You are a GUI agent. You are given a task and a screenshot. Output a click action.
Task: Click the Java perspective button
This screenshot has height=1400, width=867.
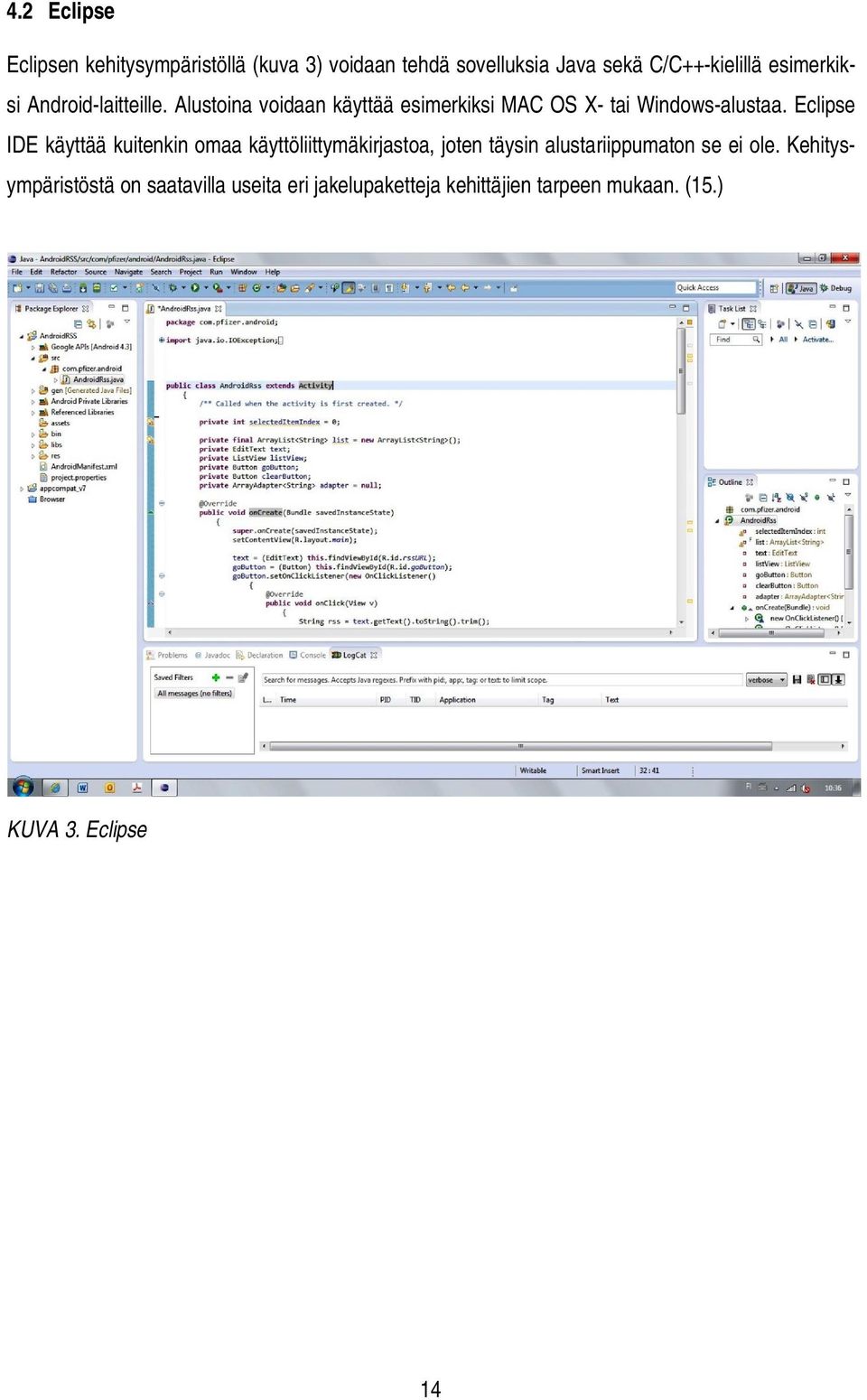click(801, 288)
